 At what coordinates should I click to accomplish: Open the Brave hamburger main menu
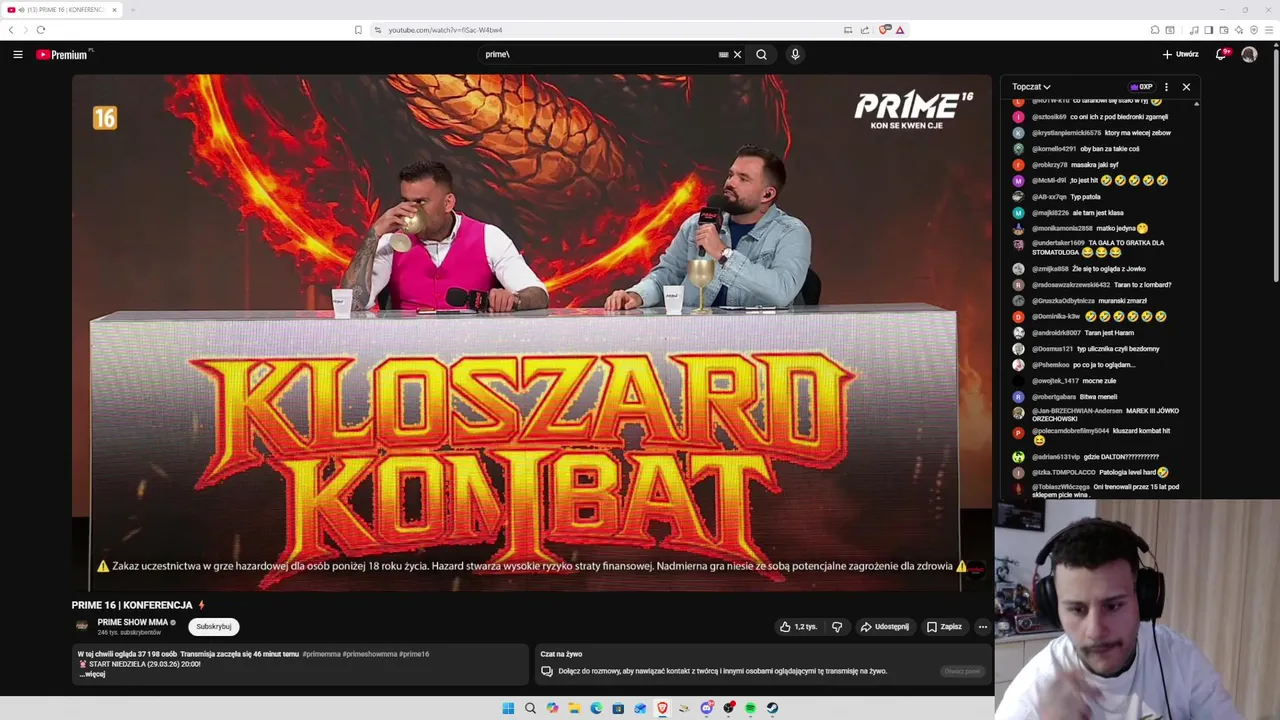pos(1270,30)
